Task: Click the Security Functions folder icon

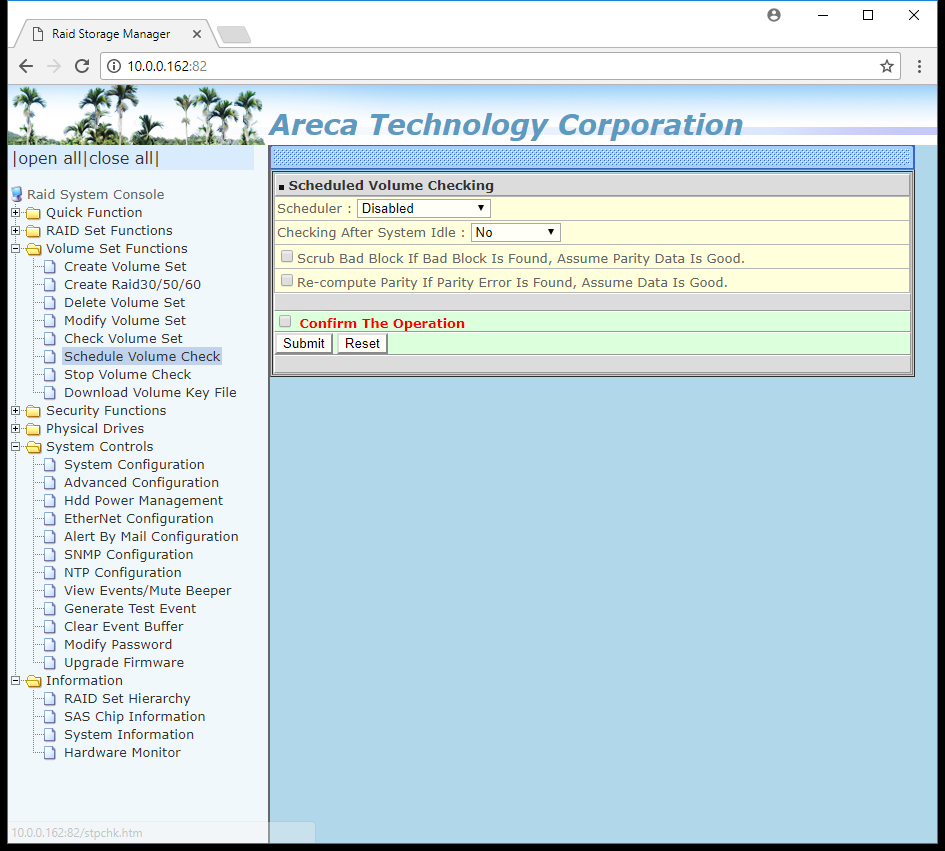Action: [34, 411]
